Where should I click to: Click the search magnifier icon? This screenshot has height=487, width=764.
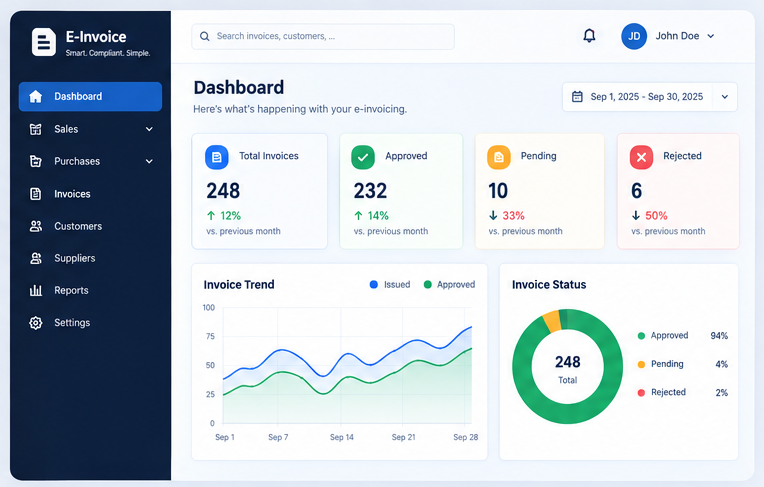(x=205, y=37)
